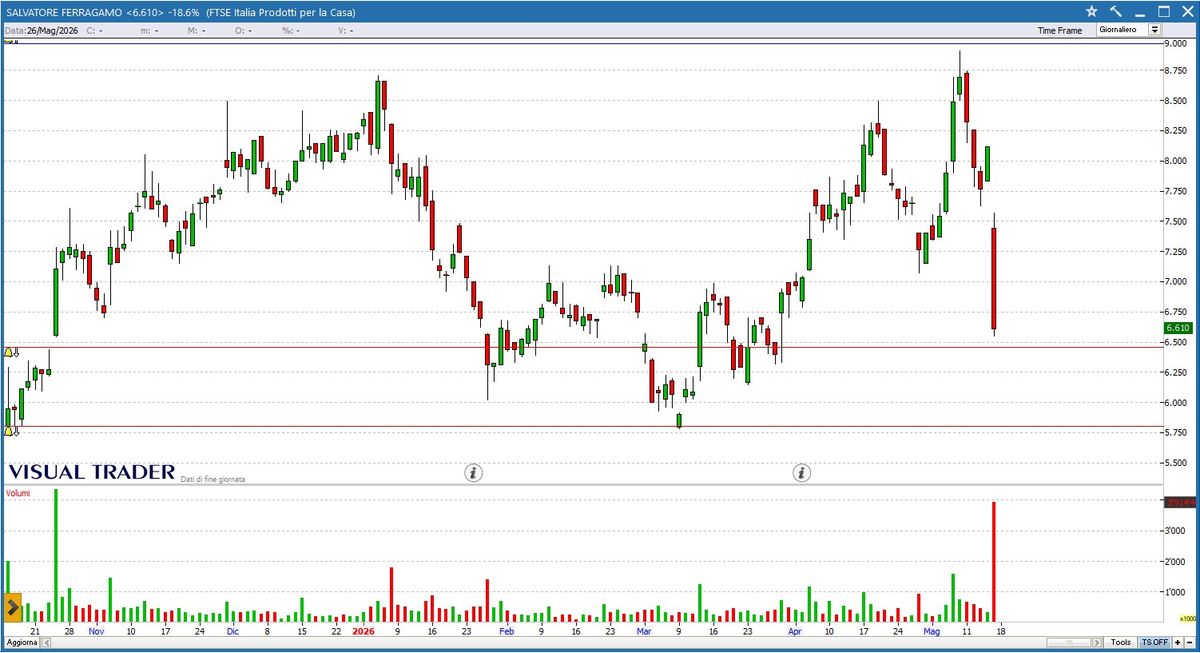Close the chart window
The image size is (1200, 653).
tap(1186, 11)
